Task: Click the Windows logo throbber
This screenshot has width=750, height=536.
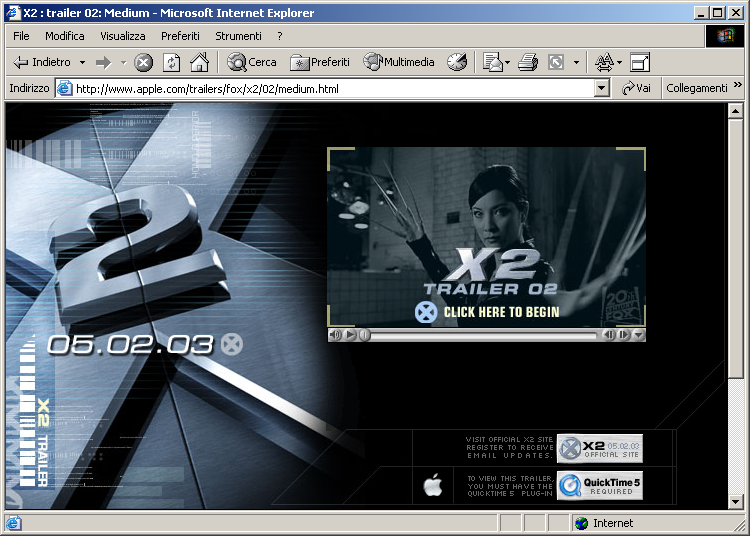Action: click(x=725, y=36)
